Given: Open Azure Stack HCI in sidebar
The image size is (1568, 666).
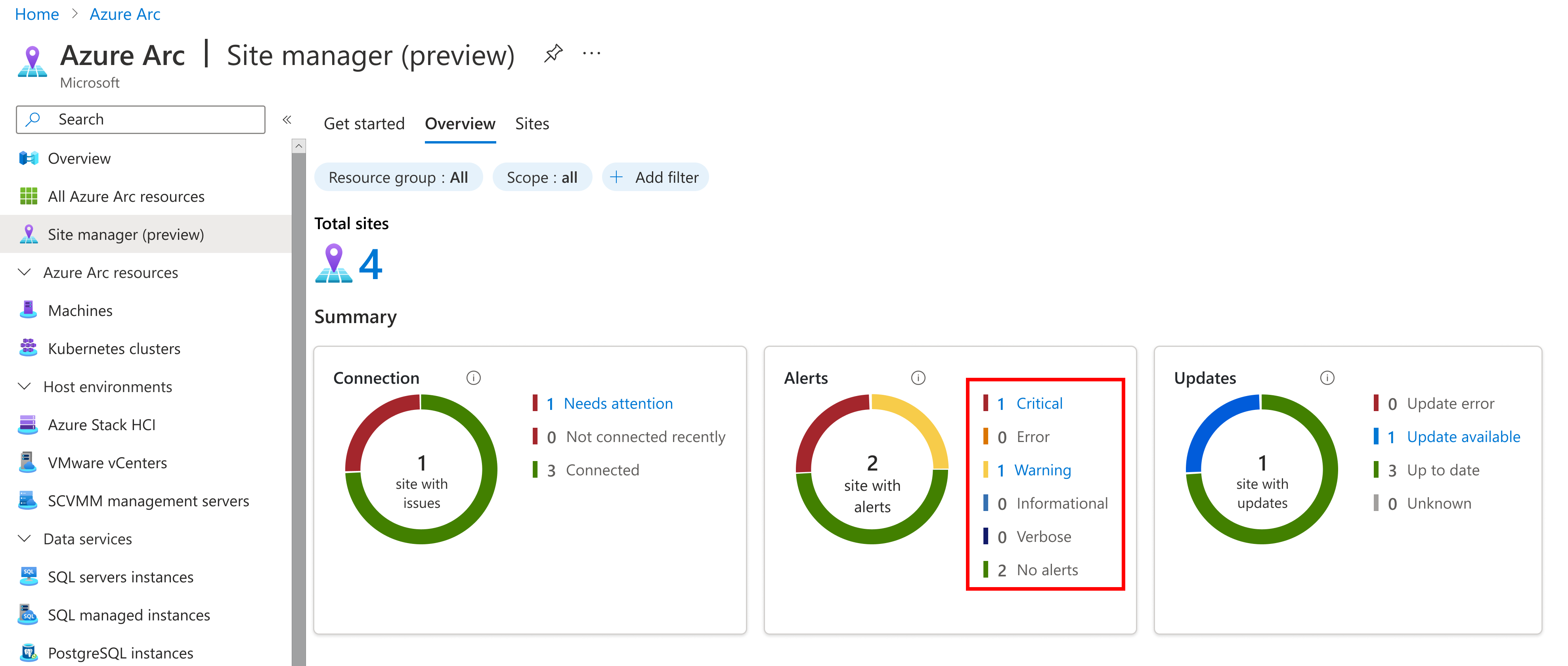Looking at the screenshot, I should (x=101, y=425).
